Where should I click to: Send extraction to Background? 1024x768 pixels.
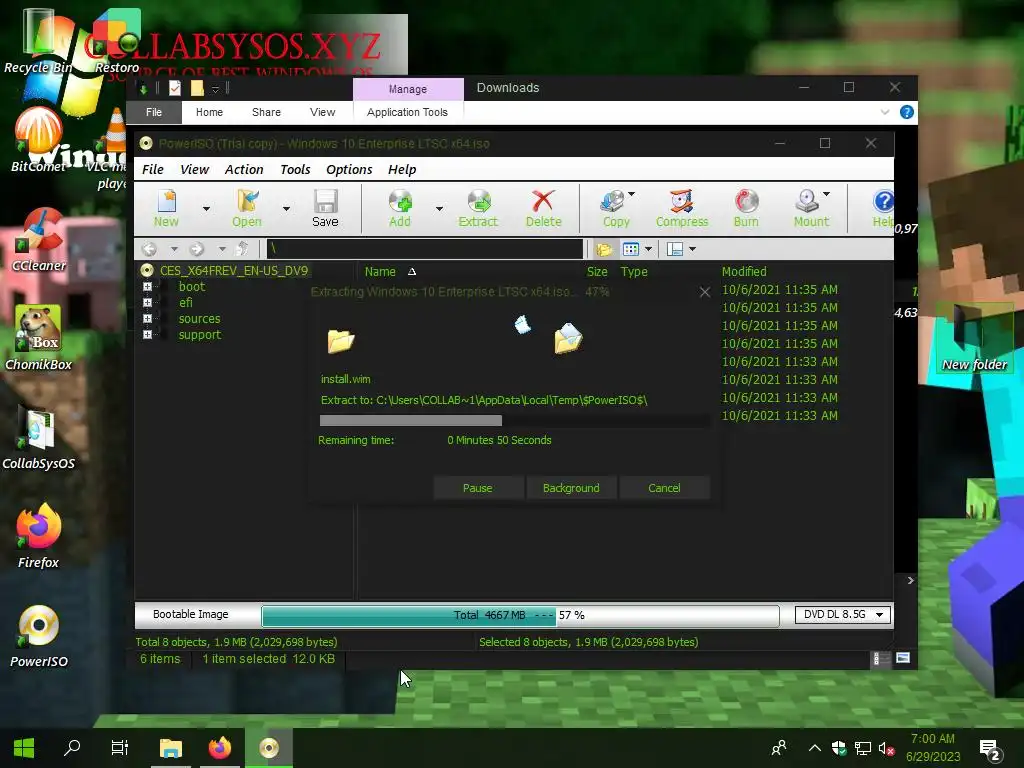point(571,488)
